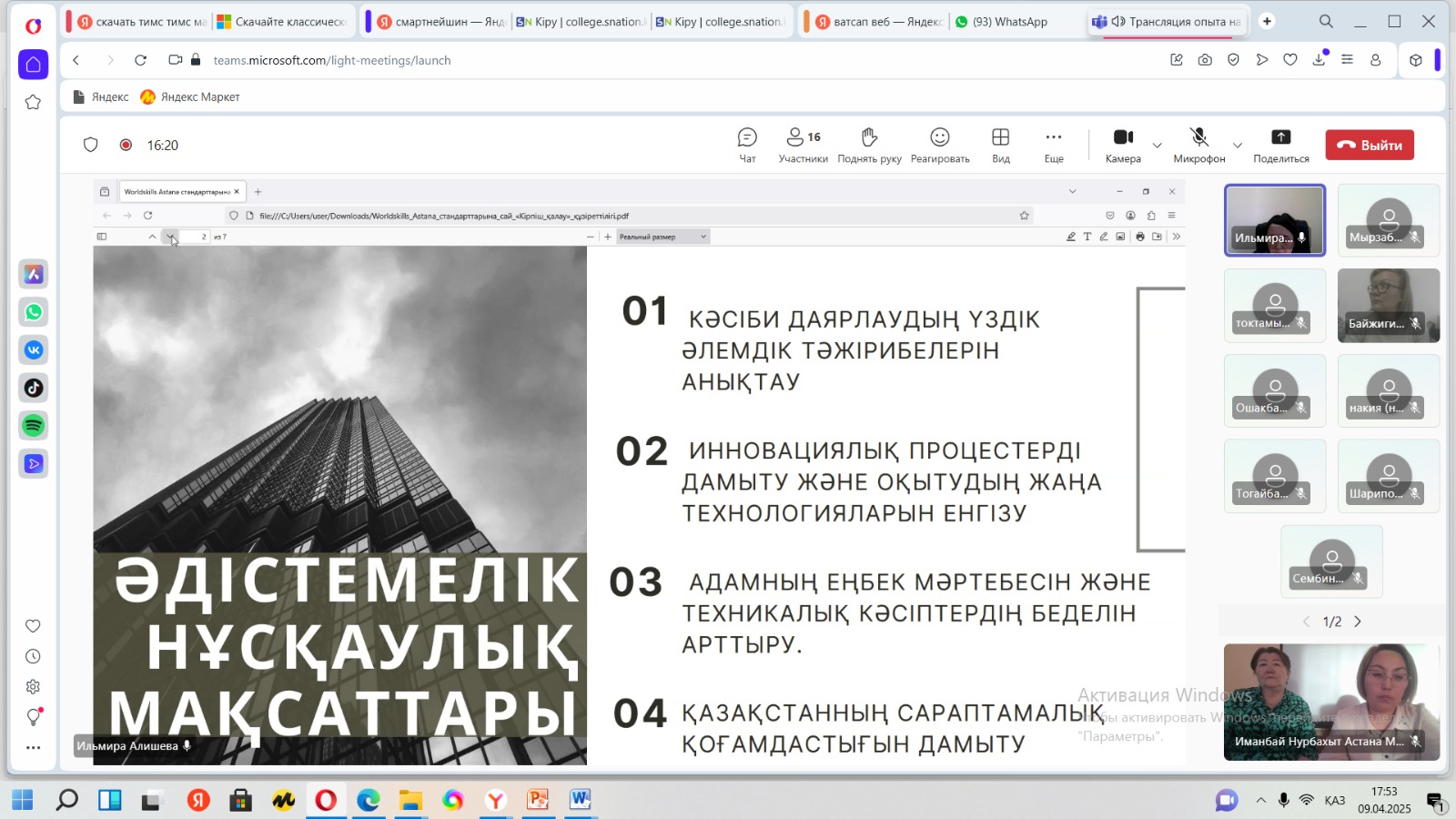Expand microphone device options arrow
Image resolution: width=1456 pixels, height=819 pixels.
(x=1238, y=146)
